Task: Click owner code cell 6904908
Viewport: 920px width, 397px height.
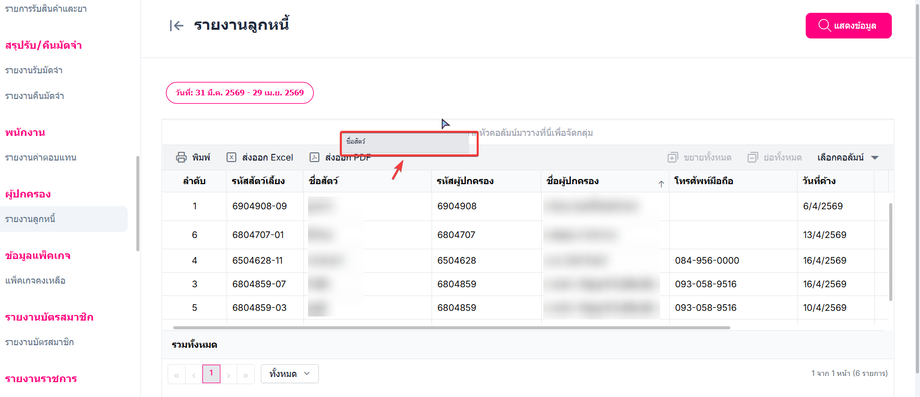Action: 486,206
